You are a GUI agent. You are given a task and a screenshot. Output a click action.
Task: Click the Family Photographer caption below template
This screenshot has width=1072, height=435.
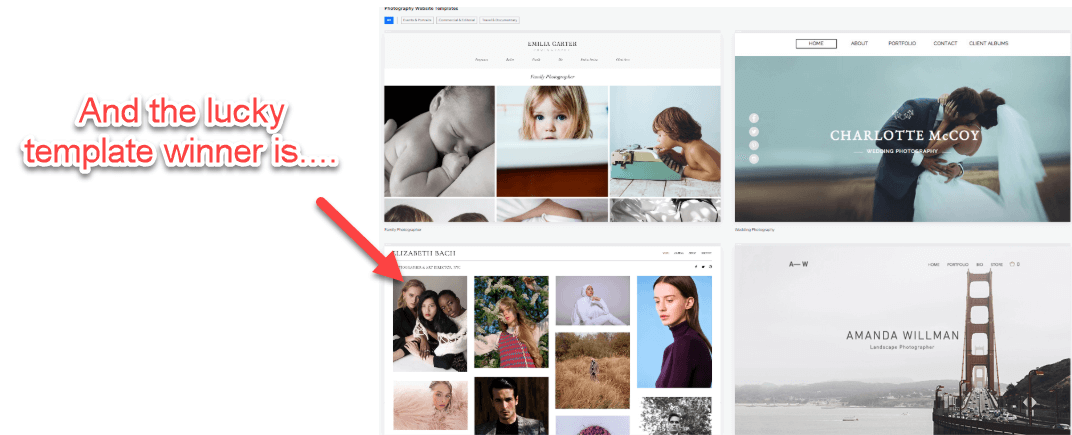click(x=403, y=230)
